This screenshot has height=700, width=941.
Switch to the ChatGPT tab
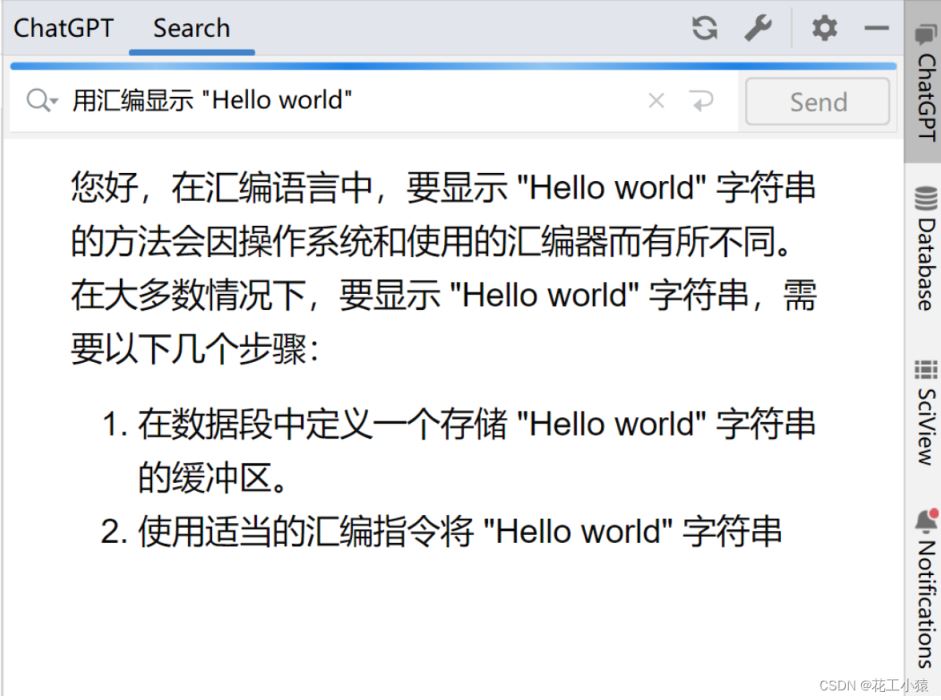click(63, 28)
